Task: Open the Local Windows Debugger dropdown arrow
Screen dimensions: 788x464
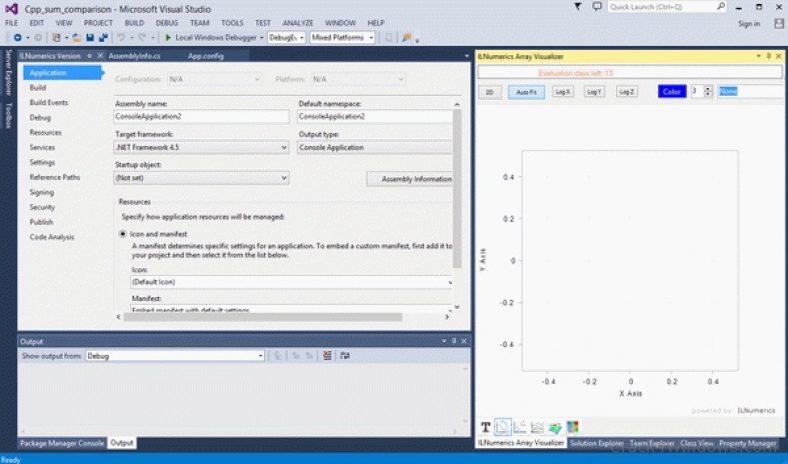Action: 261,38
